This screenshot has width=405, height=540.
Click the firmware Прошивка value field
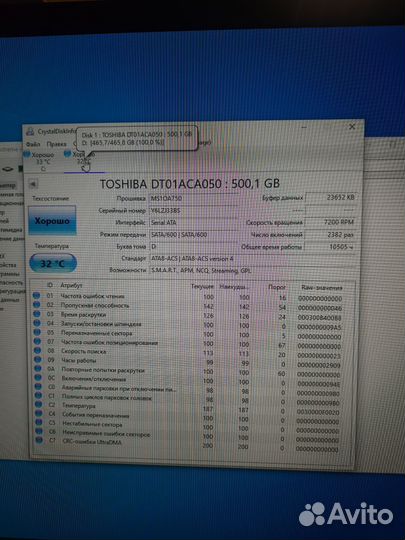tap(194, 199)
